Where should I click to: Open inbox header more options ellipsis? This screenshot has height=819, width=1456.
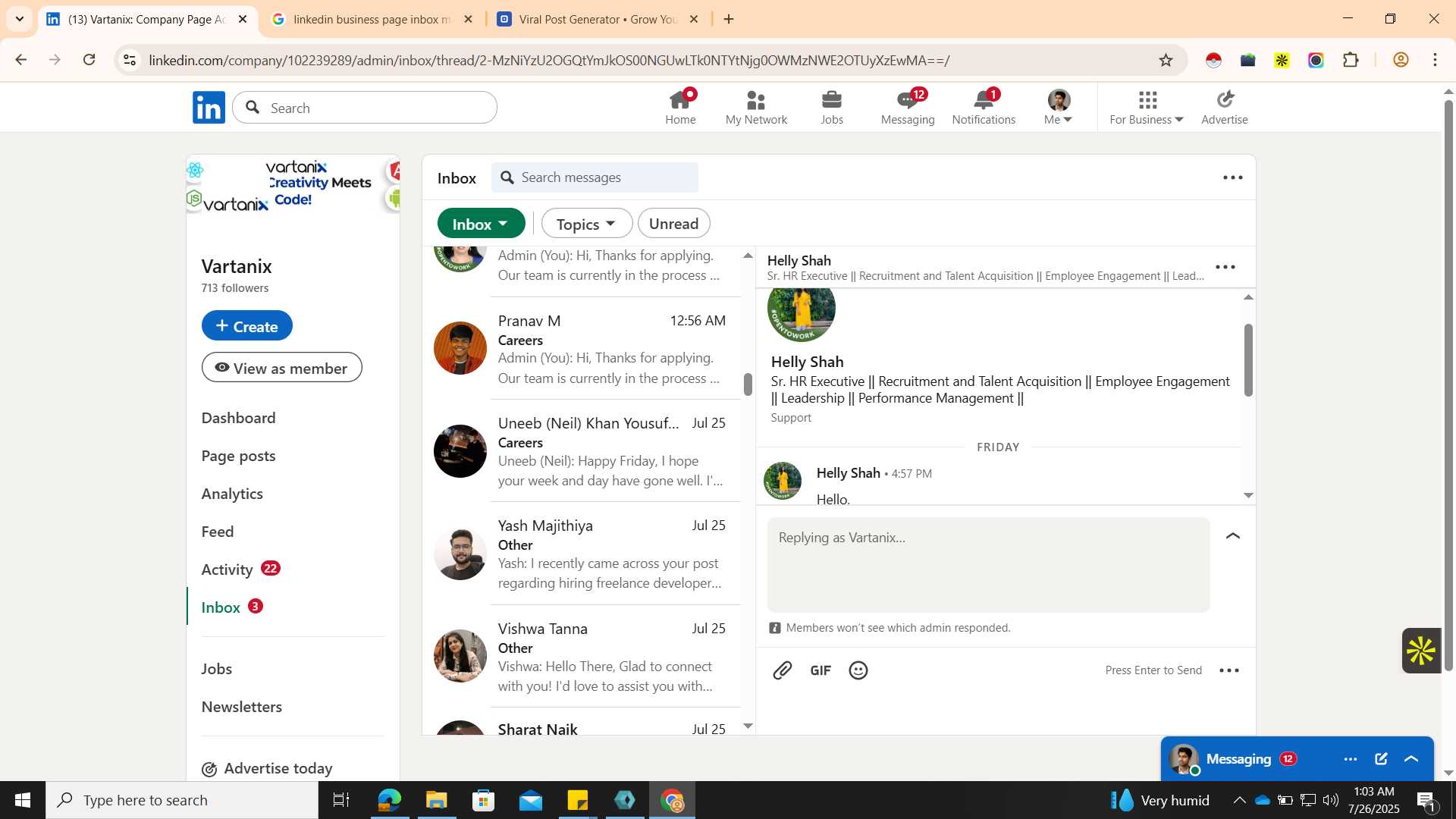point(1233,177)
